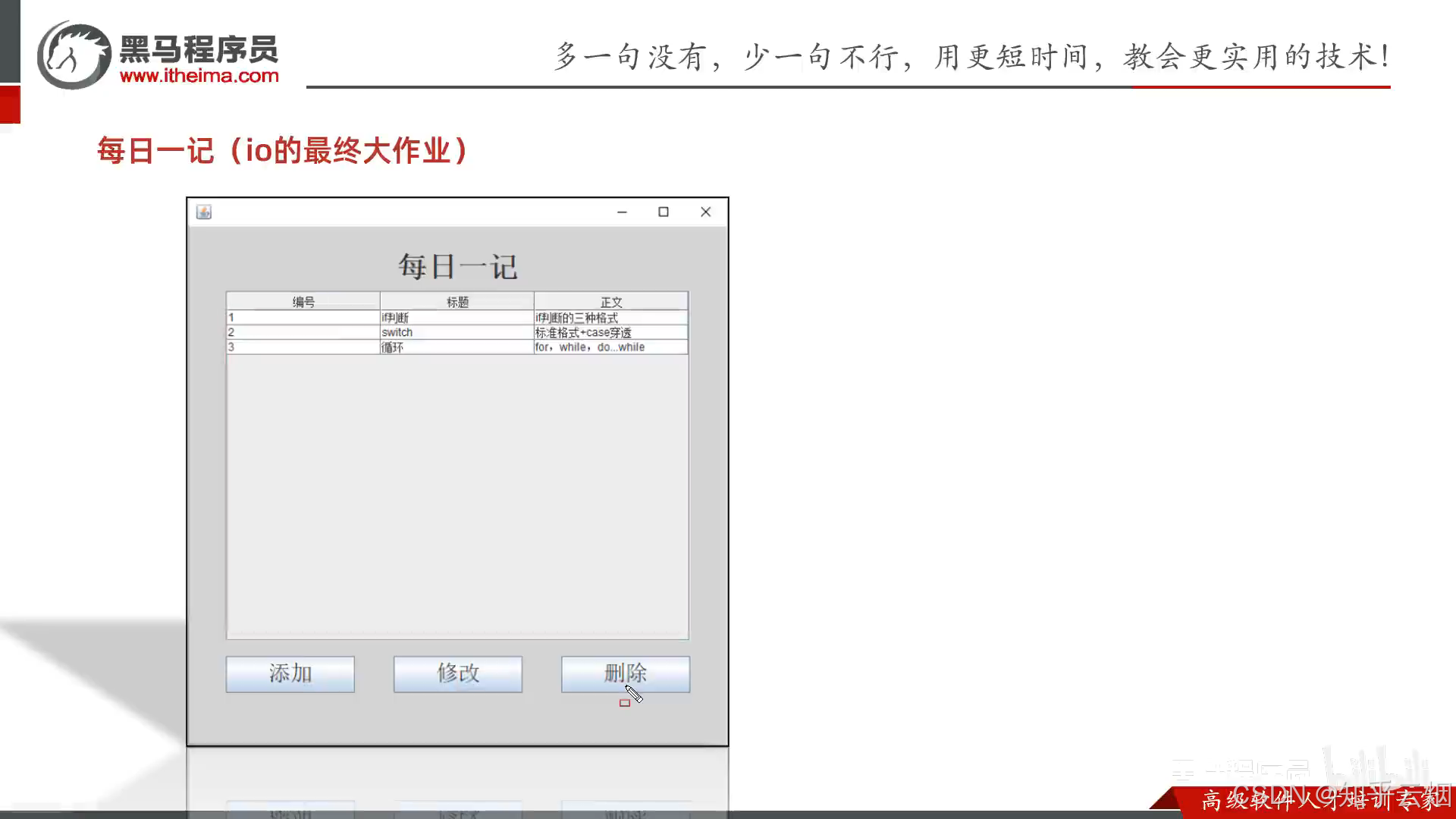Click the 添加 button
The image size is (1456, 819).
[x=290, y=673]
